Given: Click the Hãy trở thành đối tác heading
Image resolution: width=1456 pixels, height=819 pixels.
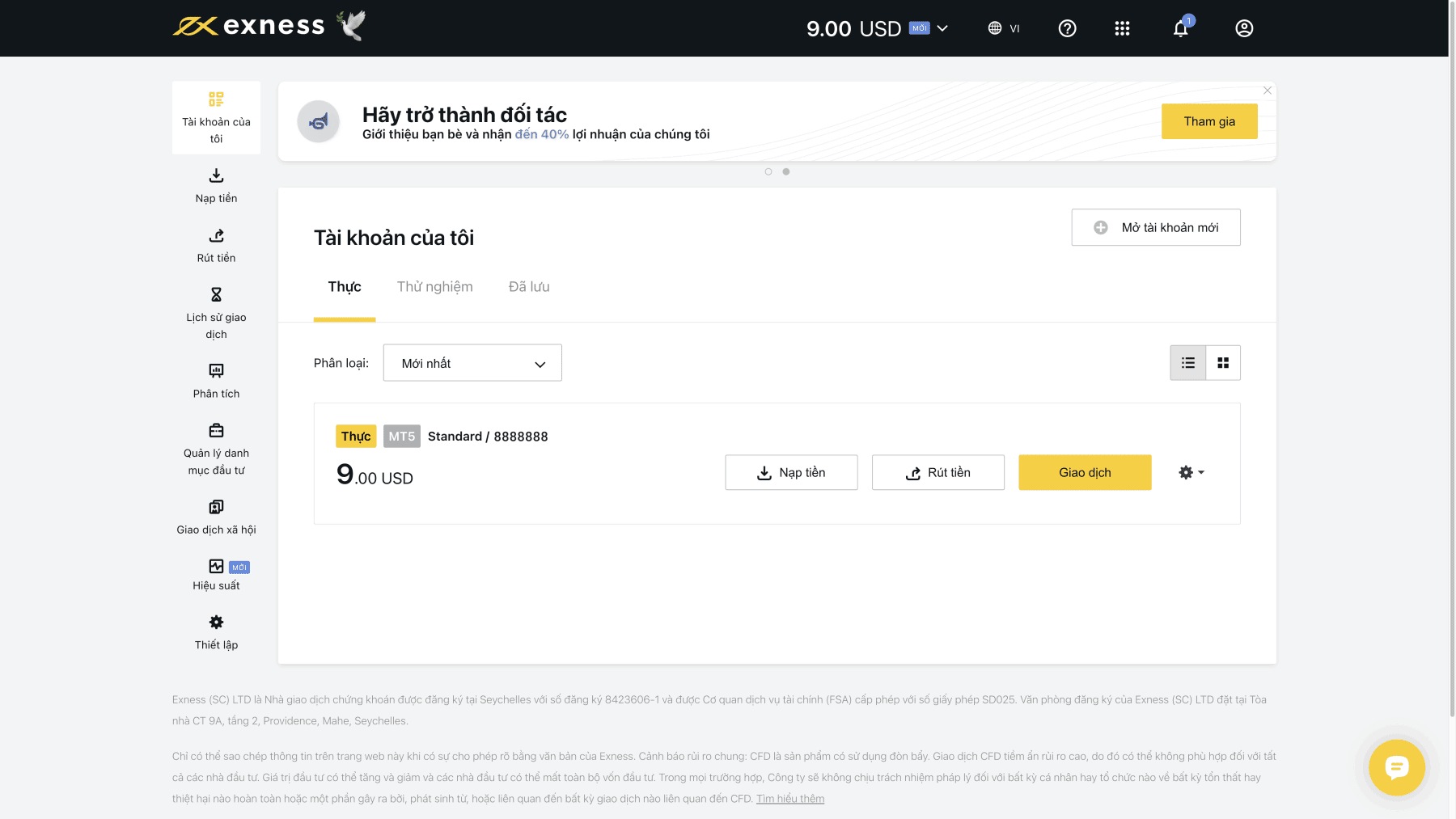Looking at the screenshot, I should [x=464, y=115].
